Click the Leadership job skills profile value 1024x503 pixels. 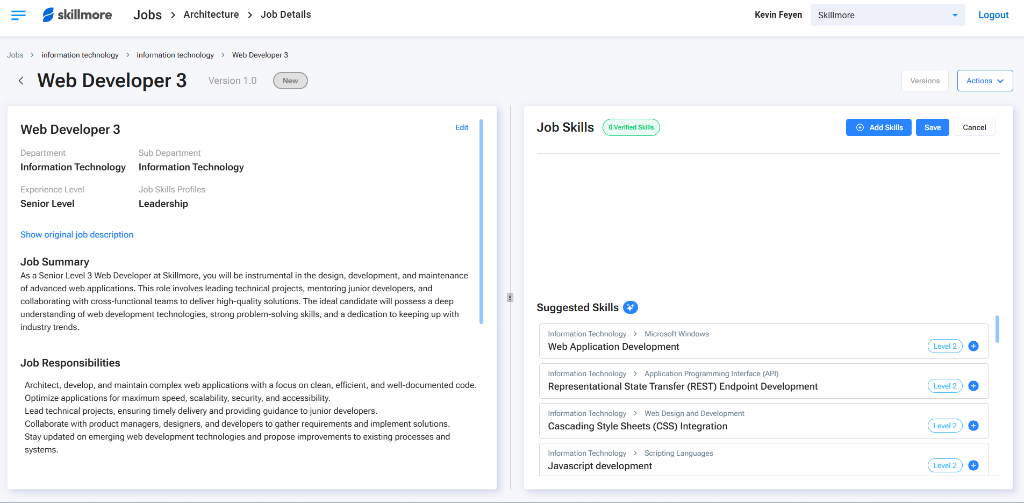point(163,204)
